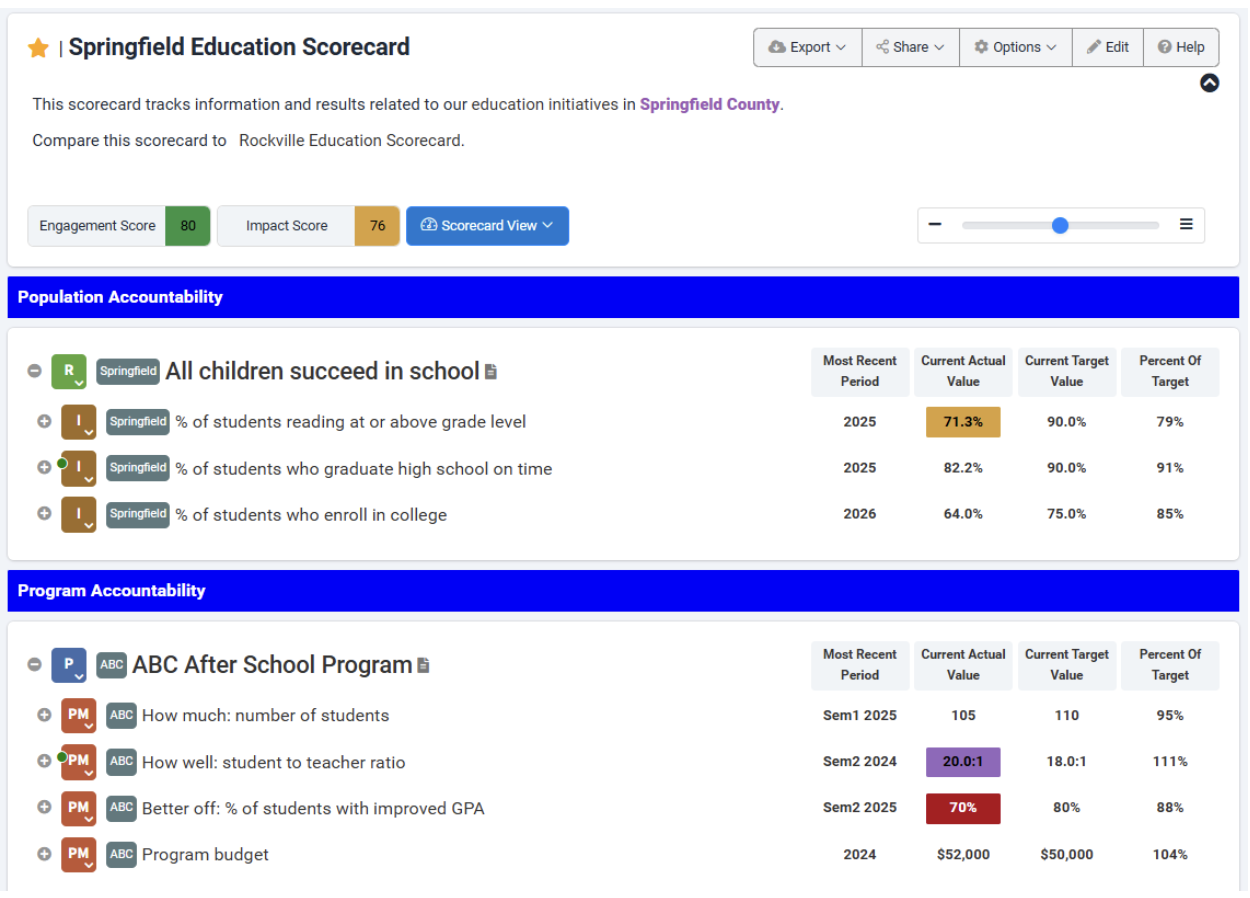
Task: Click the Sem1 2025 period cell
Action: coord(860,716)
